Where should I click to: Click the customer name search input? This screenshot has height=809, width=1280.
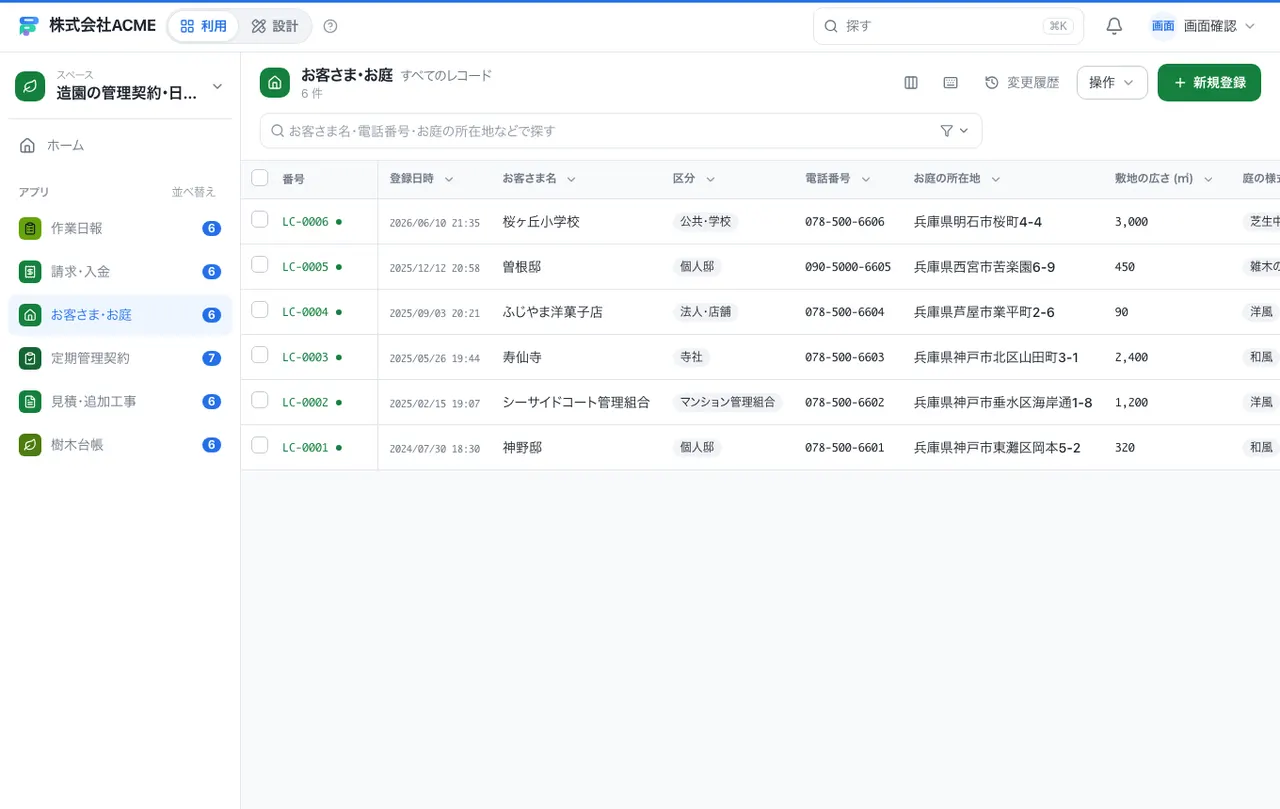point(620,131)
